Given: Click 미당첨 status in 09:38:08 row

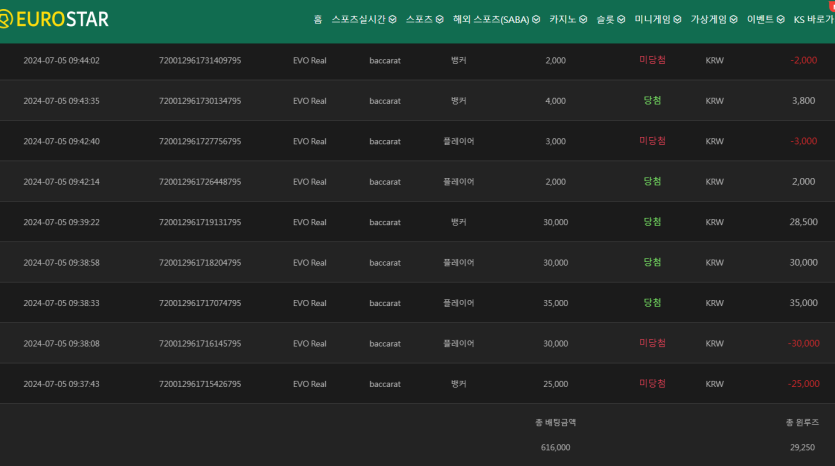Looking at the screenshot, I should coord(652,344).
